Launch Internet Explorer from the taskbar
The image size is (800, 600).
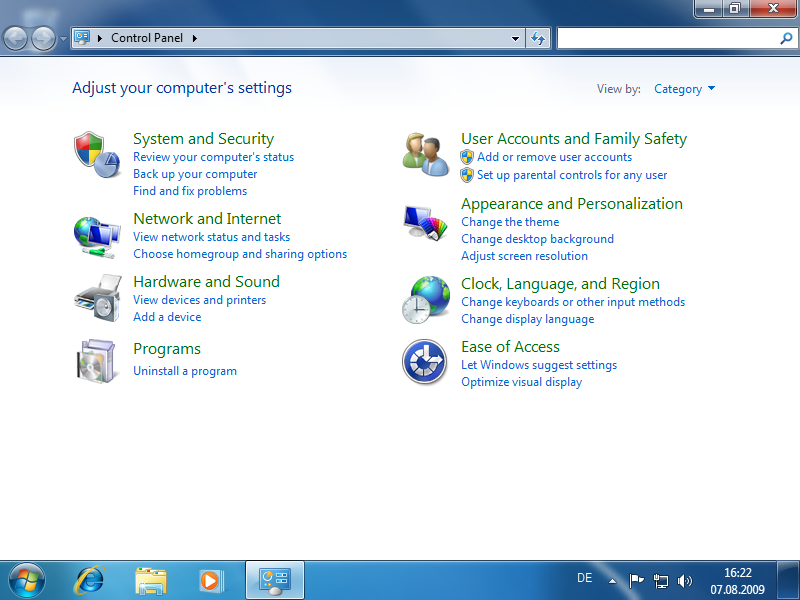coord(90,579)
